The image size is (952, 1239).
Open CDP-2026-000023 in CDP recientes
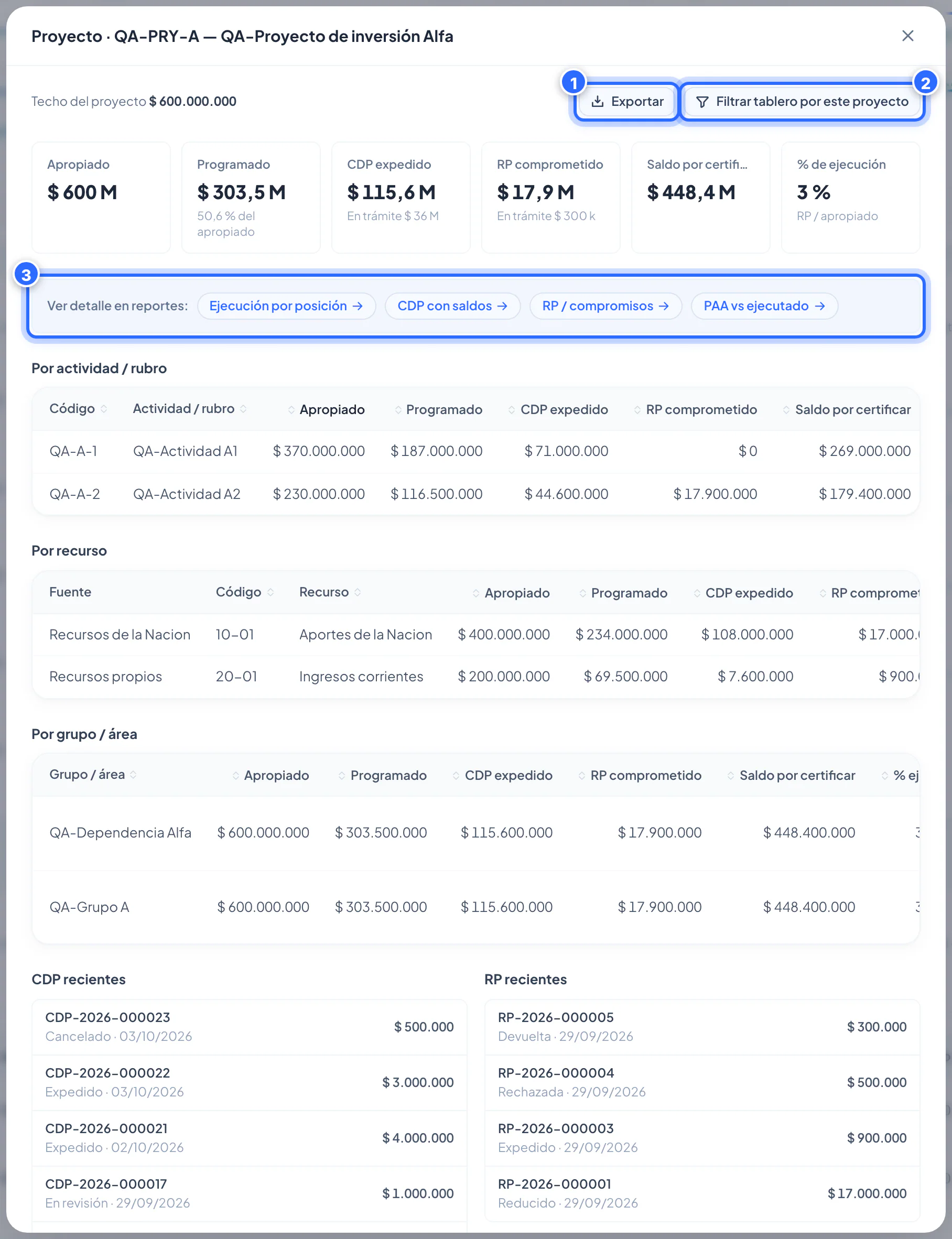(x=250, y=1027)
